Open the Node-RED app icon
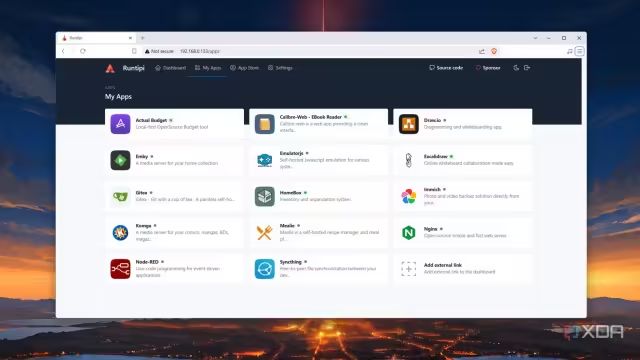The width and height of the screenshot is (640, 360). 120,269
